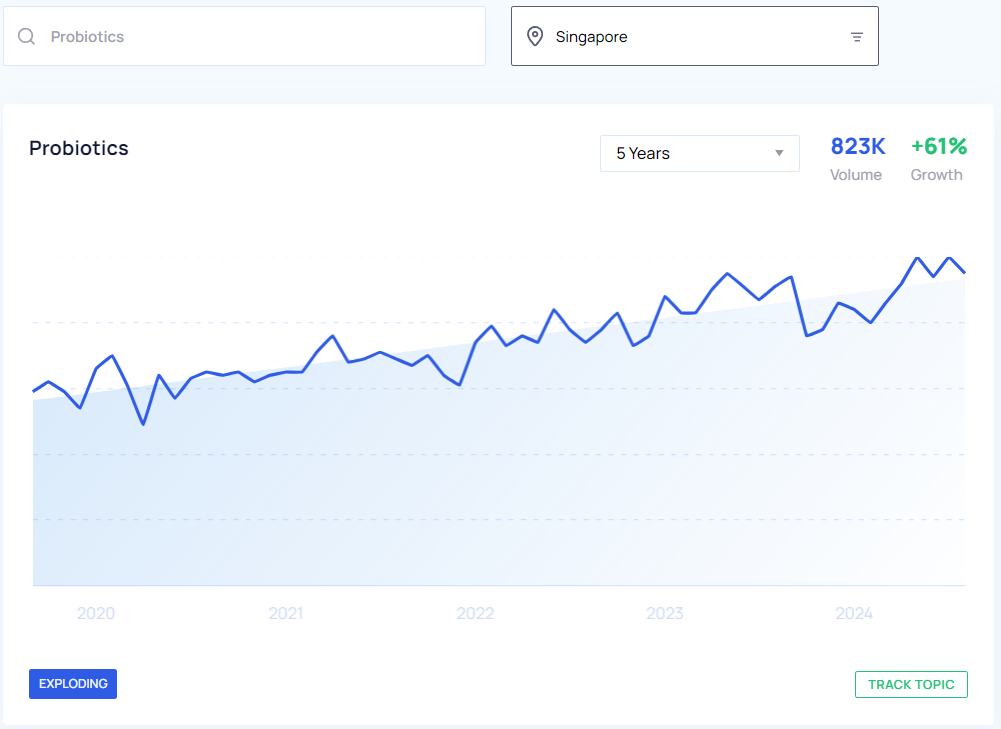This screenshot has height=729, width=1001.
Task: Click the 2022 label on the timeline axis
Action: (475, 613)
